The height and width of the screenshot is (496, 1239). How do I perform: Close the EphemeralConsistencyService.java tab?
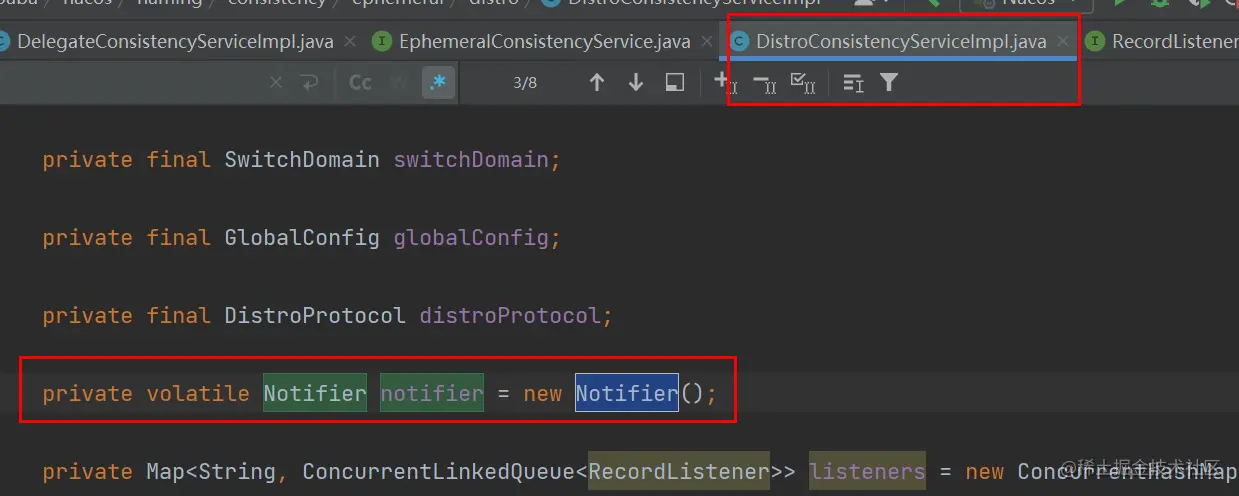pyautogui.click(x=707, y=42)
